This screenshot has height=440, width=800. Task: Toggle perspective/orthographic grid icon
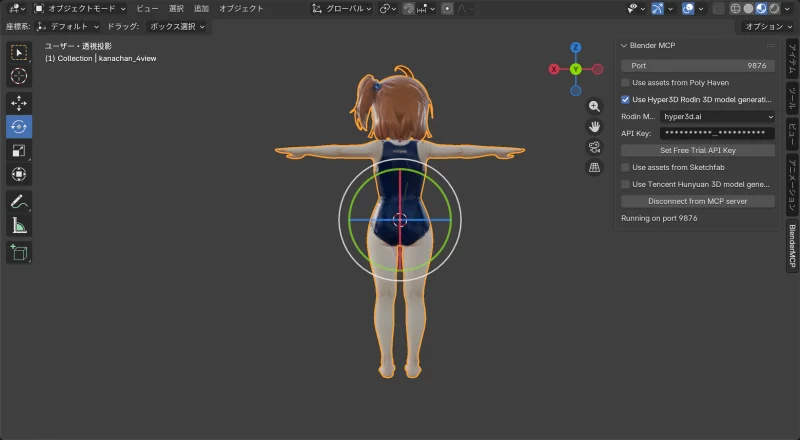point(594,168)
